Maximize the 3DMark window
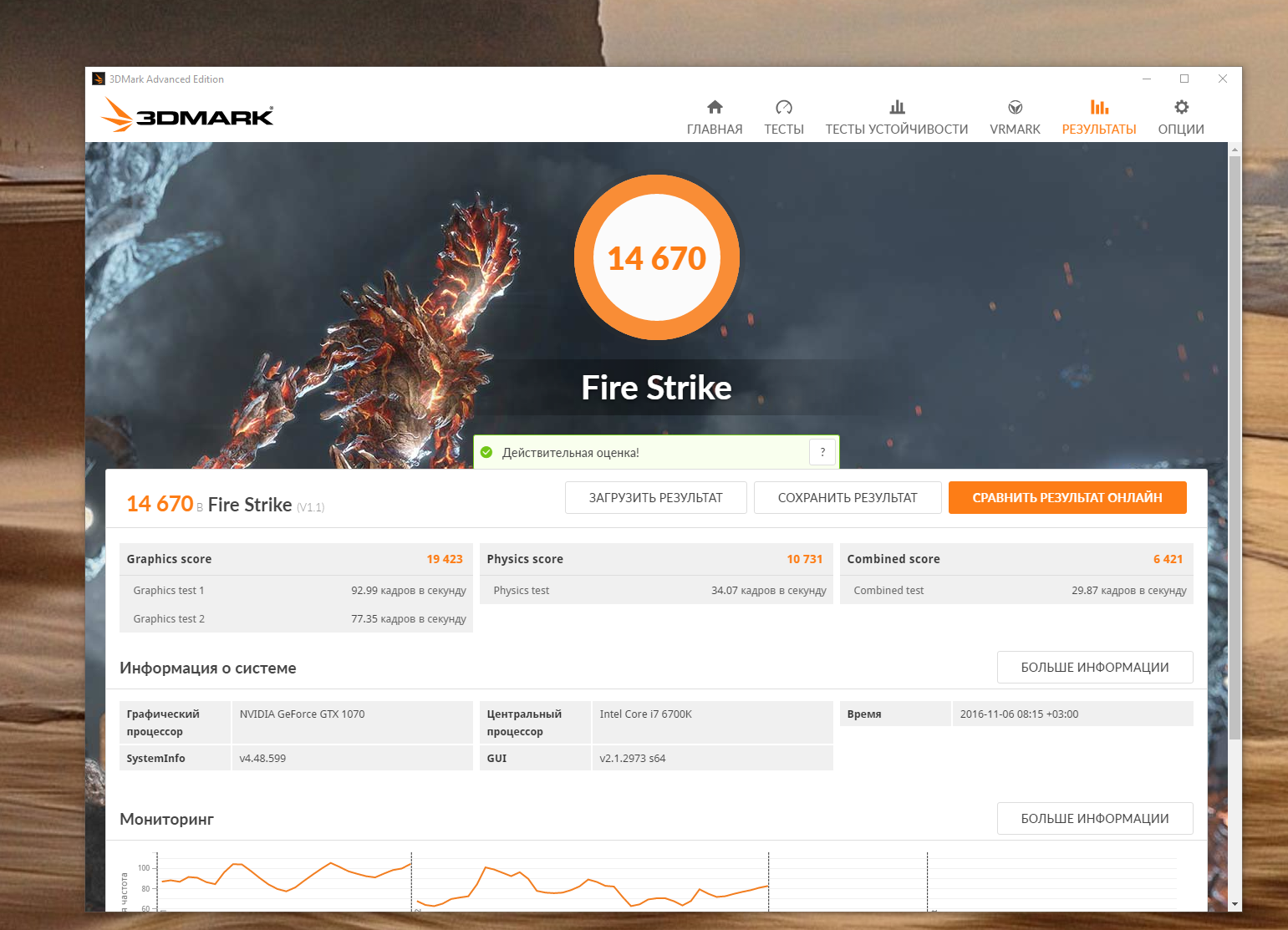Viewport: 1288px width, 930px height. coord(1184,79)
